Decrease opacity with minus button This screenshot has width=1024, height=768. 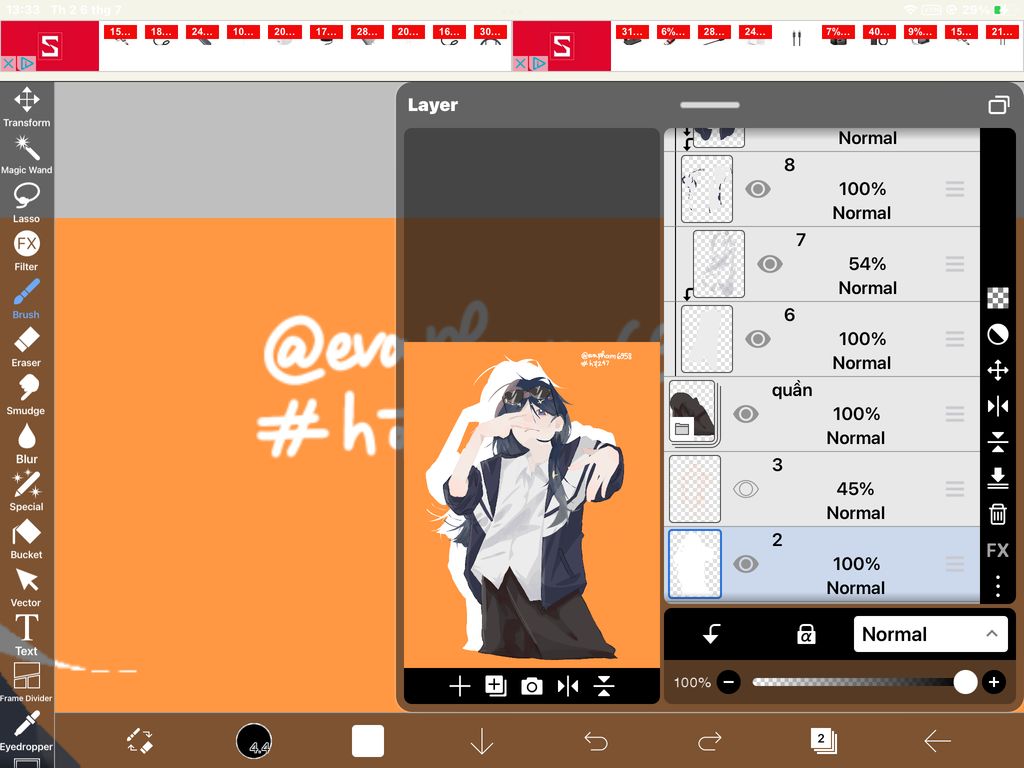click(x=728, y=682)
